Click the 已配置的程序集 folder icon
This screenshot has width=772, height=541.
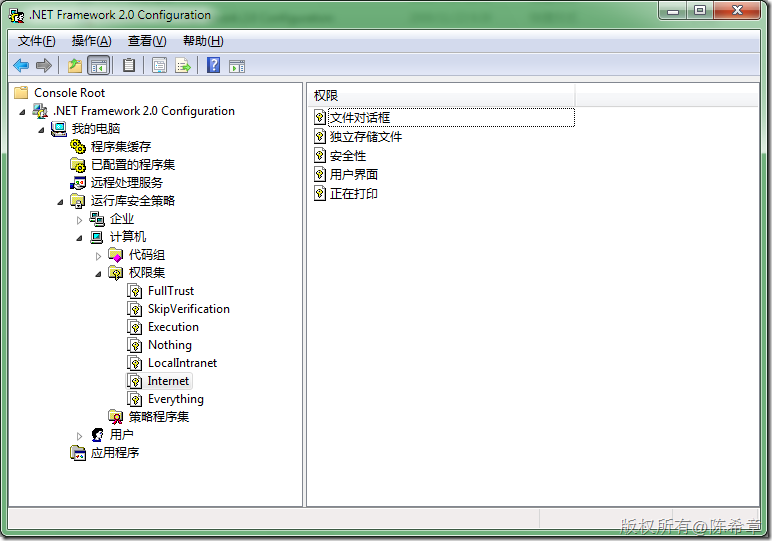[x=78, y=165]
